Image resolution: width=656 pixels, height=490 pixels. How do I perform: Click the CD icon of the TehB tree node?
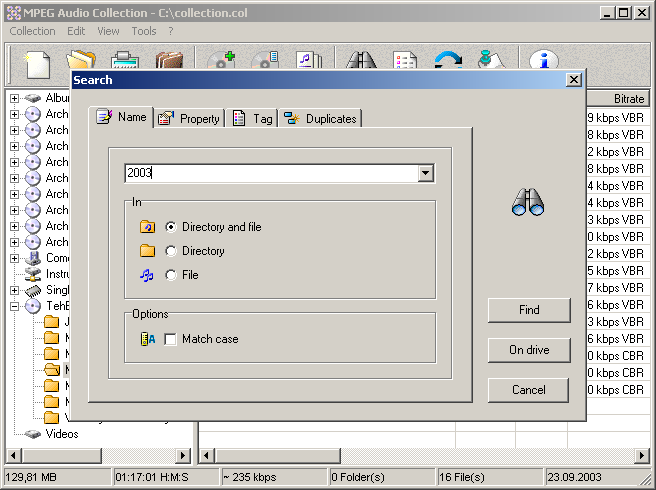click(x=33, y=306)
